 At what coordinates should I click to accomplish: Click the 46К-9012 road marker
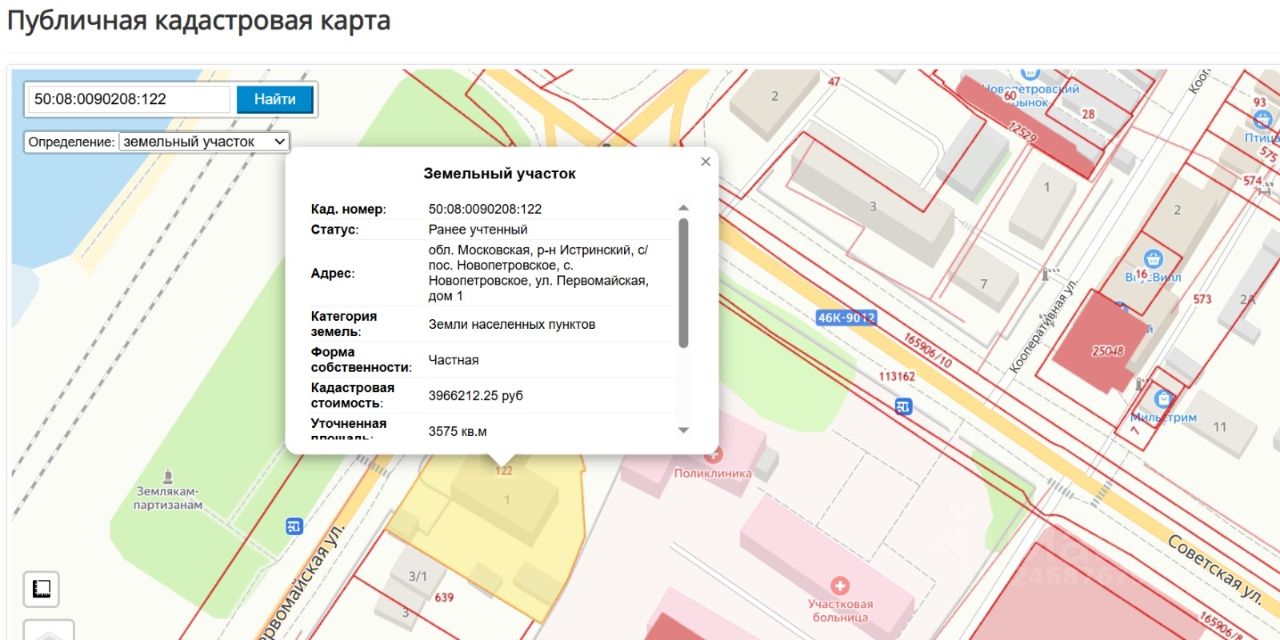pos(845,318)
